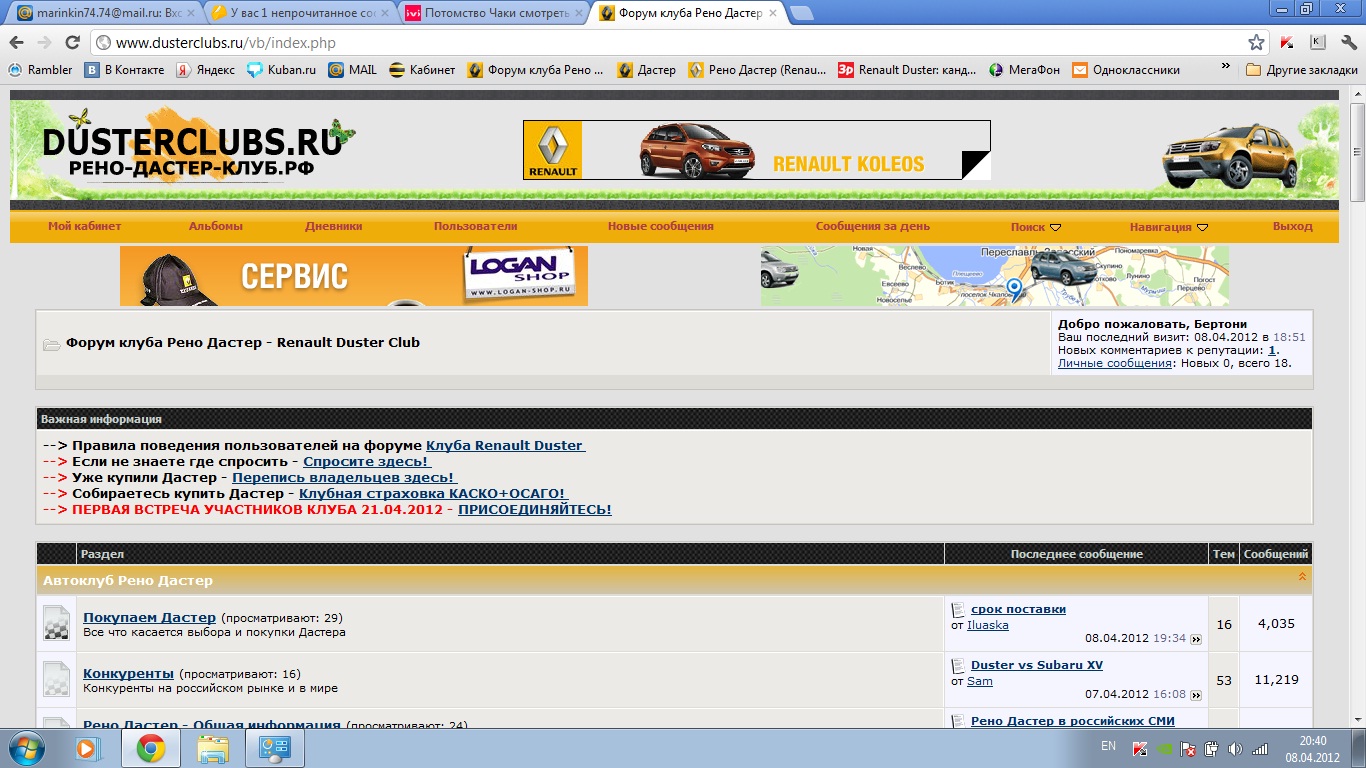Click the Renault Koleos banner ad

pos(757,150)
